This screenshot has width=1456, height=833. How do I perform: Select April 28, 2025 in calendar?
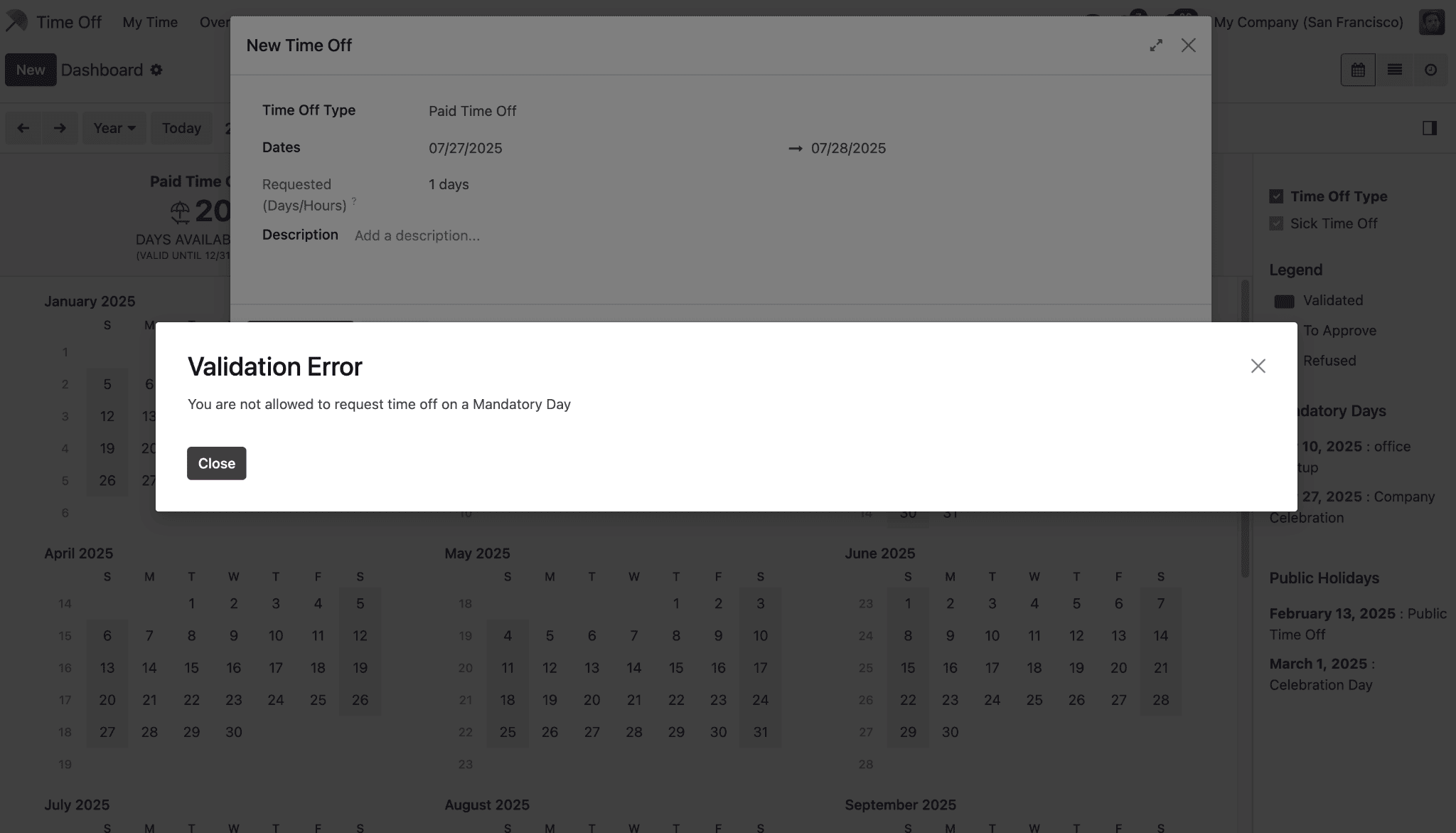149,732
